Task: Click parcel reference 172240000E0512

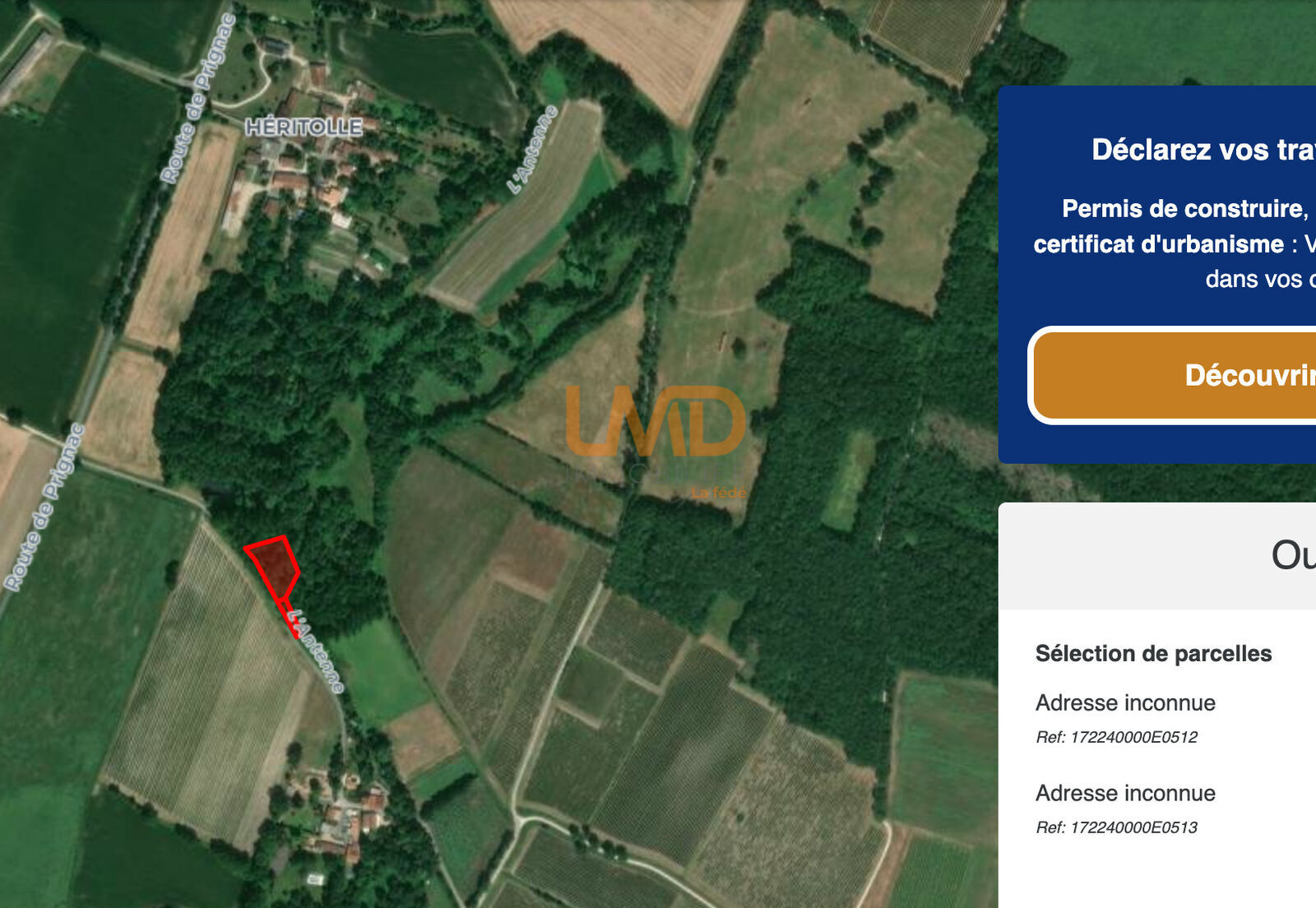Action: point(1116,737)
